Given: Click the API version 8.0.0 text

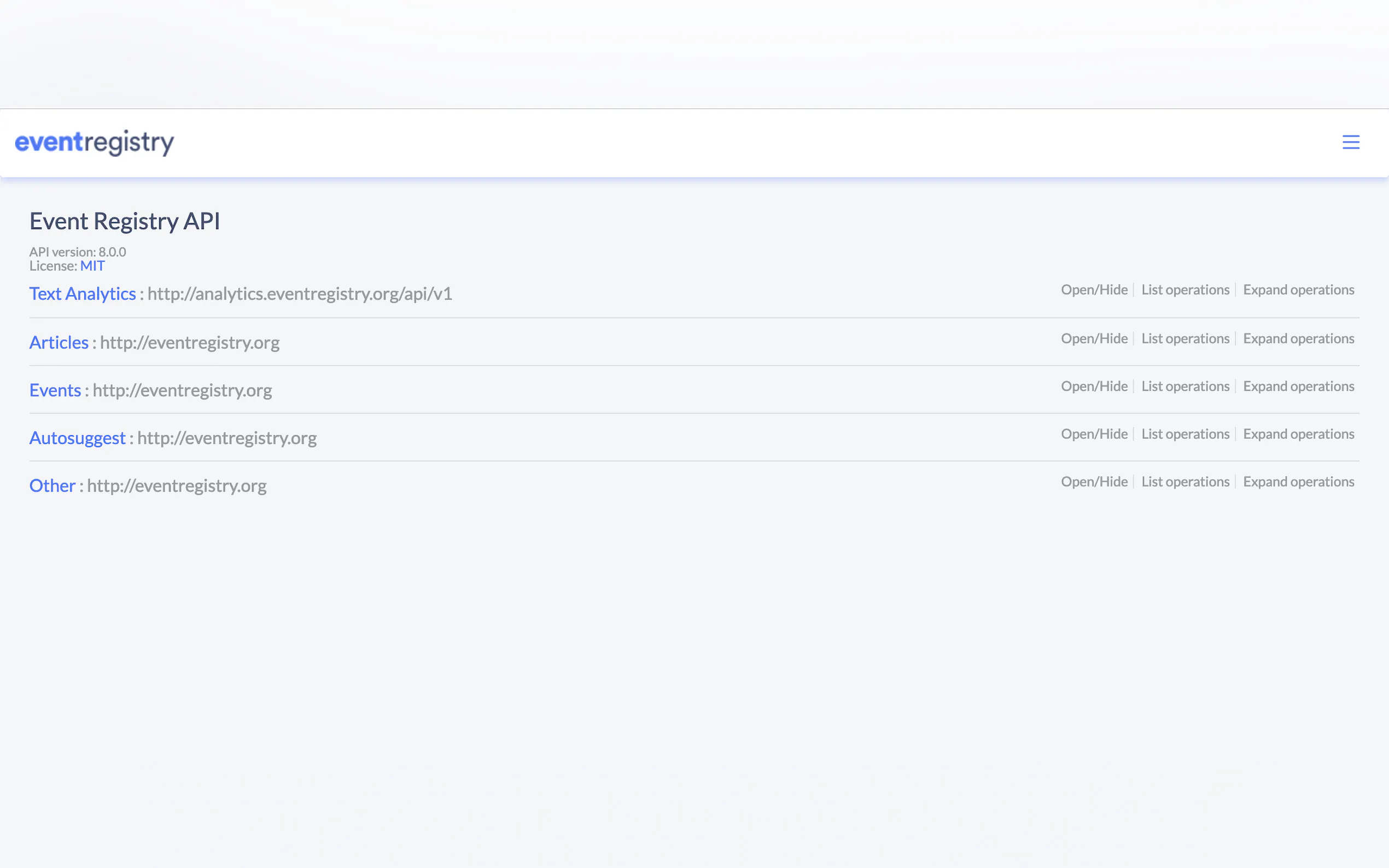Looking at the screenshot, I should click(x=78, y=252).
